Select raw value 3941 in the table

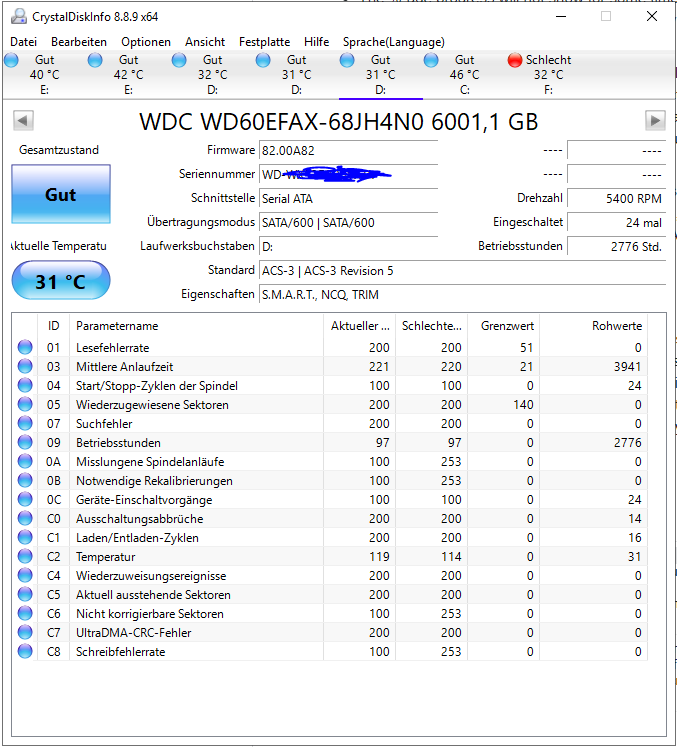[627, 367]
